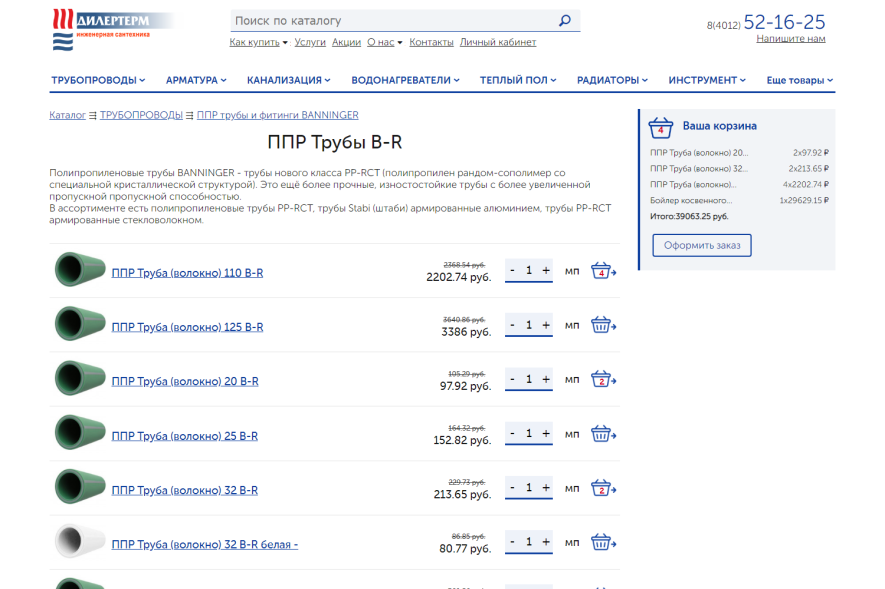
Task: Expand the ИНСТРУМЕНТ menu
Action: (x=707, y=80)
